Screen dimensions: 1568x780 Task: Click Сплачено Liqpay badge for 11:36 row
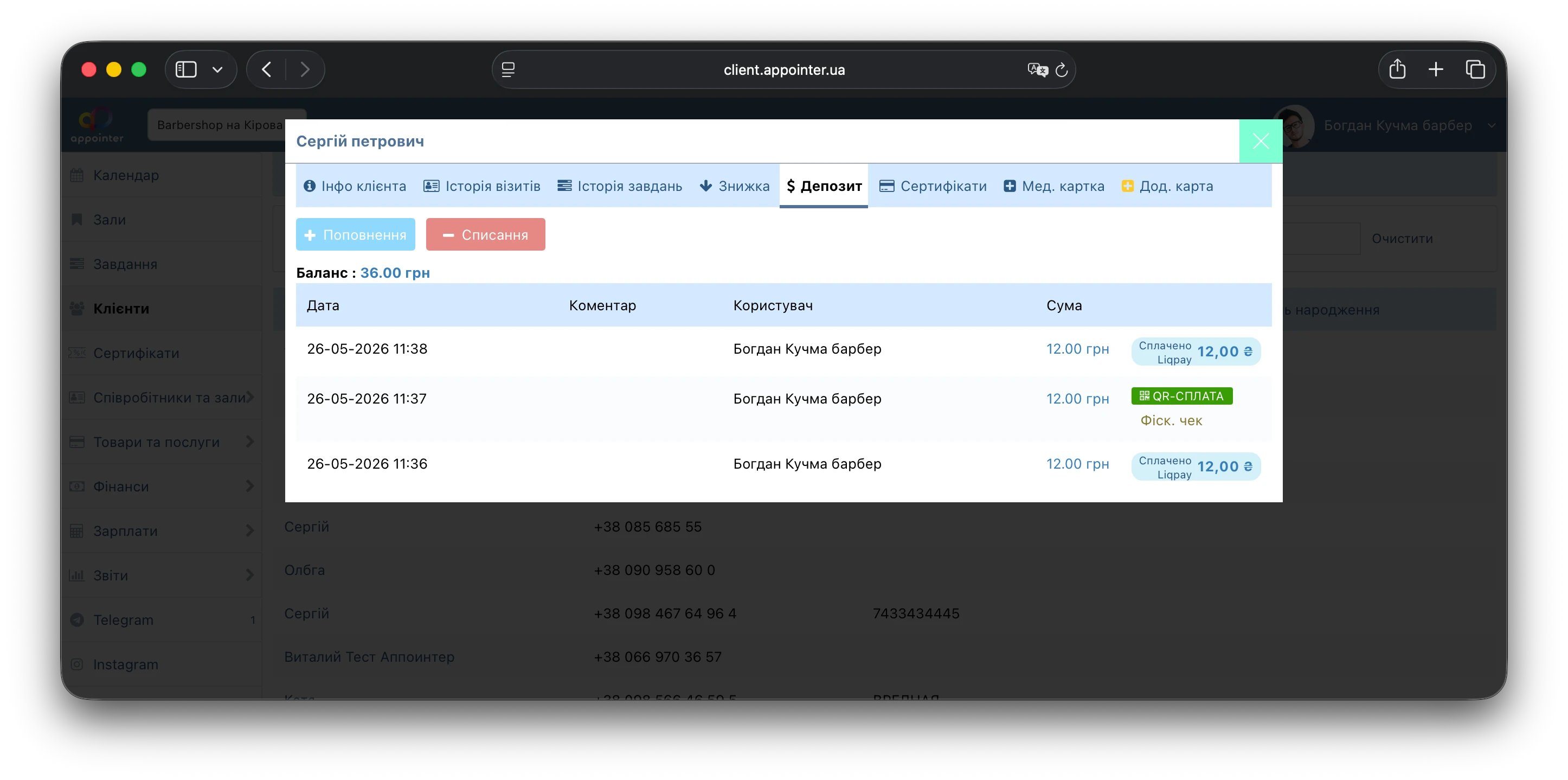(1196, 466)
